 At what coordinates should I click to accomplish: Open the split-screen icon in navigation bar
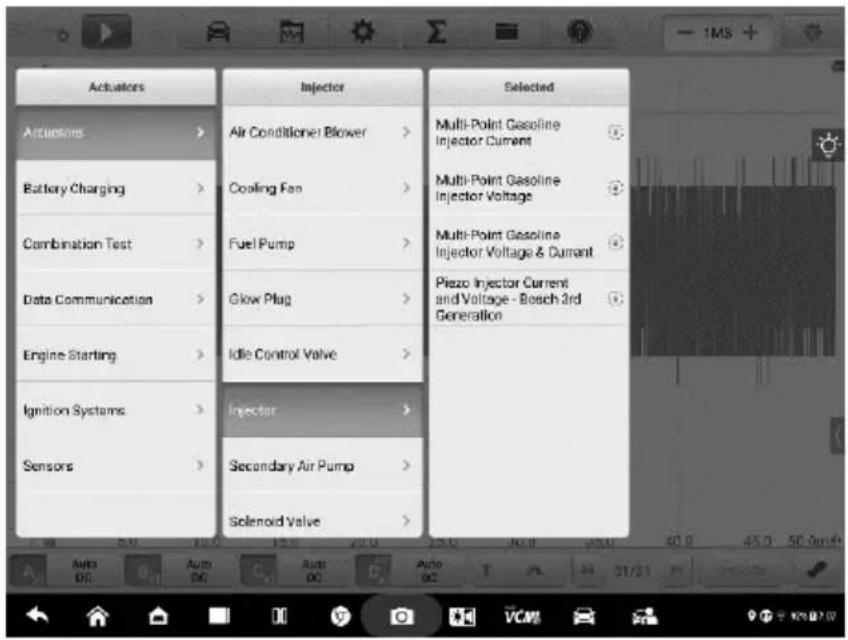pos(280,616)
